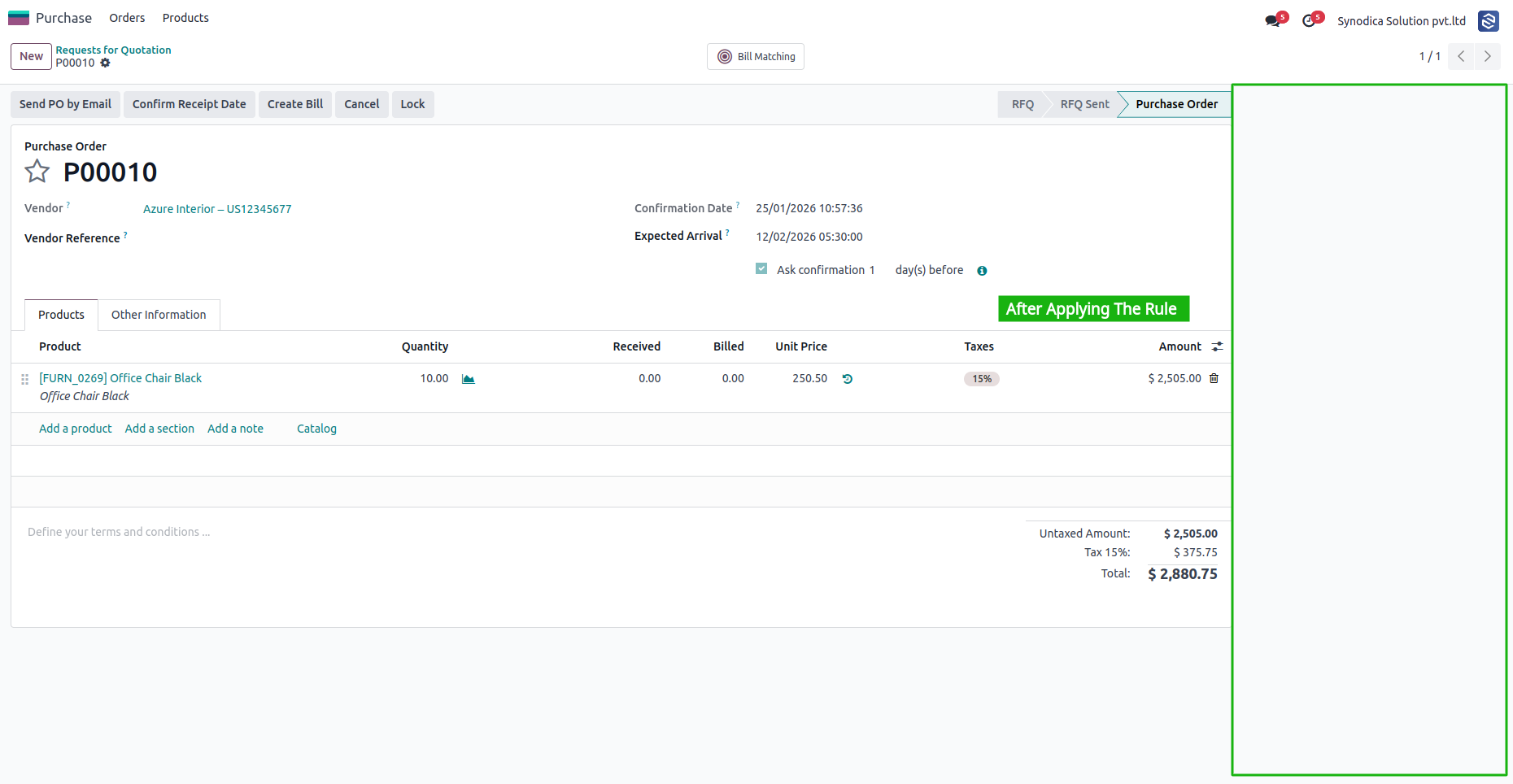The image size is (1513, 784).
Task: Open the Synodica Solution pvt.ltd company switcher
Action: [x=1401, y=21]
